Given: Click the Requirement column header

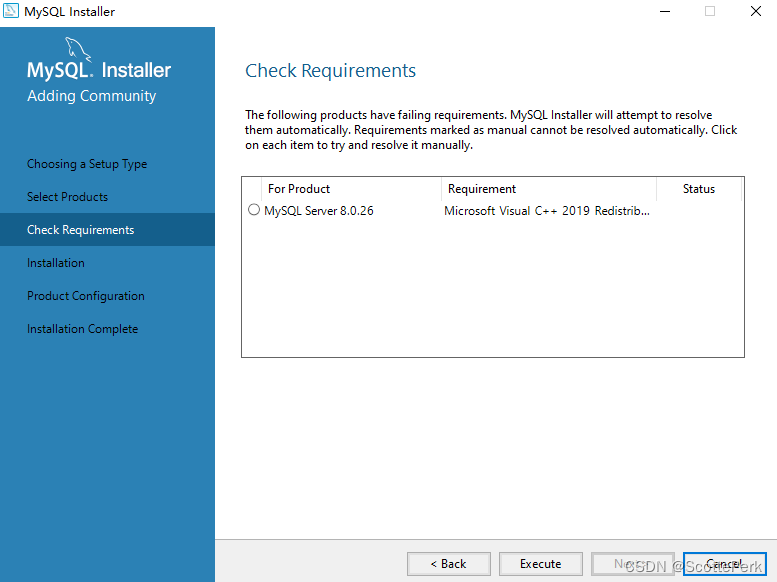Looking at the screenshot, I should [x=549, y=189].
